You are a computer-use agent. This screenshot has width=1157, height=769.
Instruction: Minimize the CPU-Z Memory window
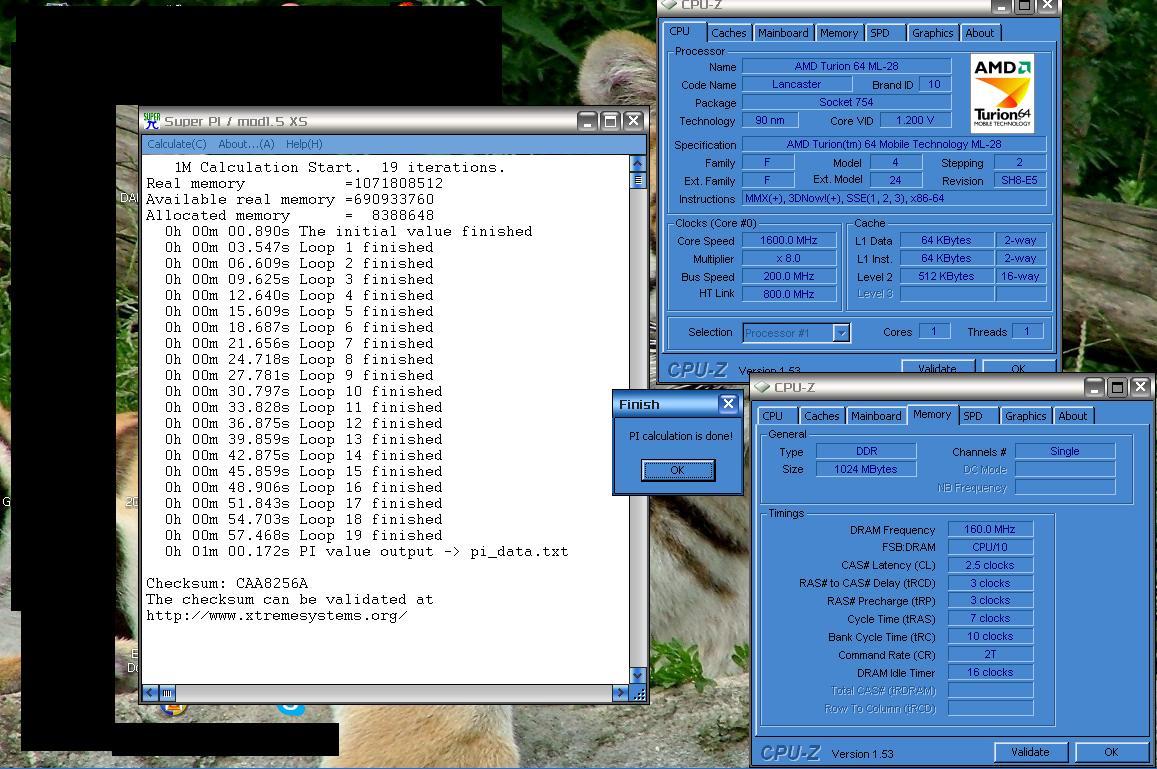(x=1095, y=387)
